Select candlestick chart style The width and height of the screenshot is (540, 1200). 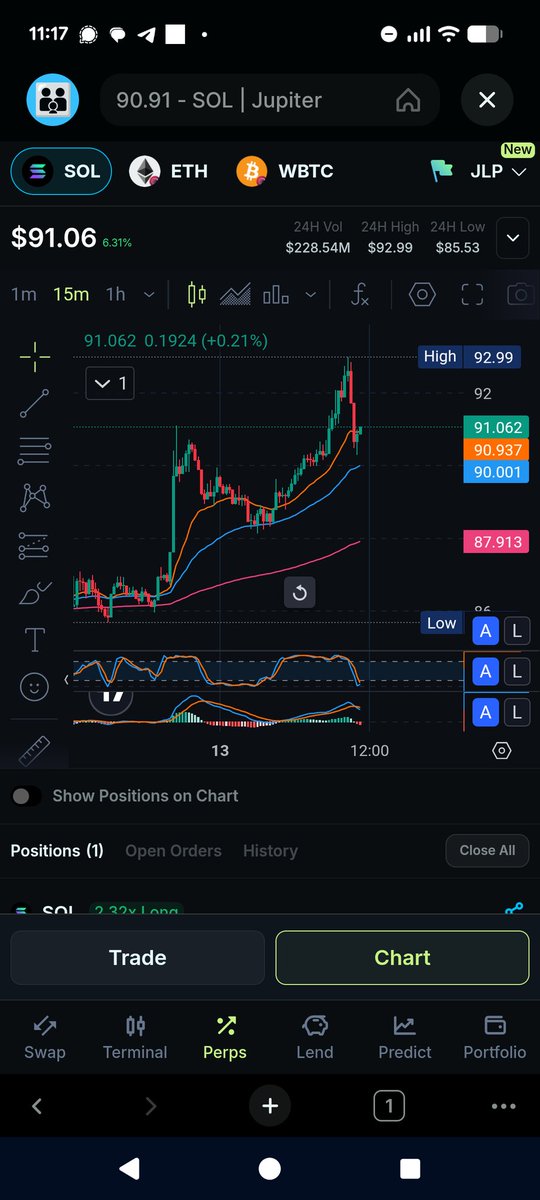tap(197, 294)
